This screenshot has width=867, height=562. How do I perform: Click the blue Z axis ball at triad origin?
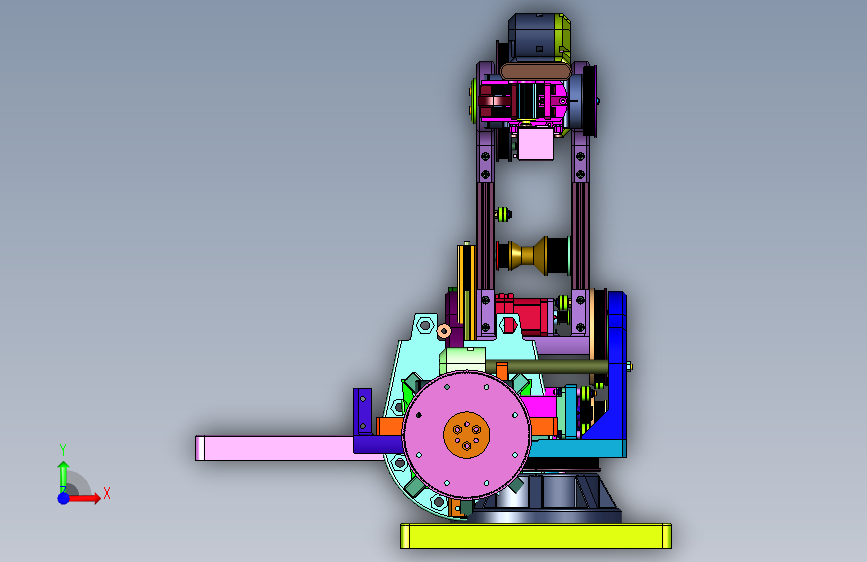(x=63, y=498)
